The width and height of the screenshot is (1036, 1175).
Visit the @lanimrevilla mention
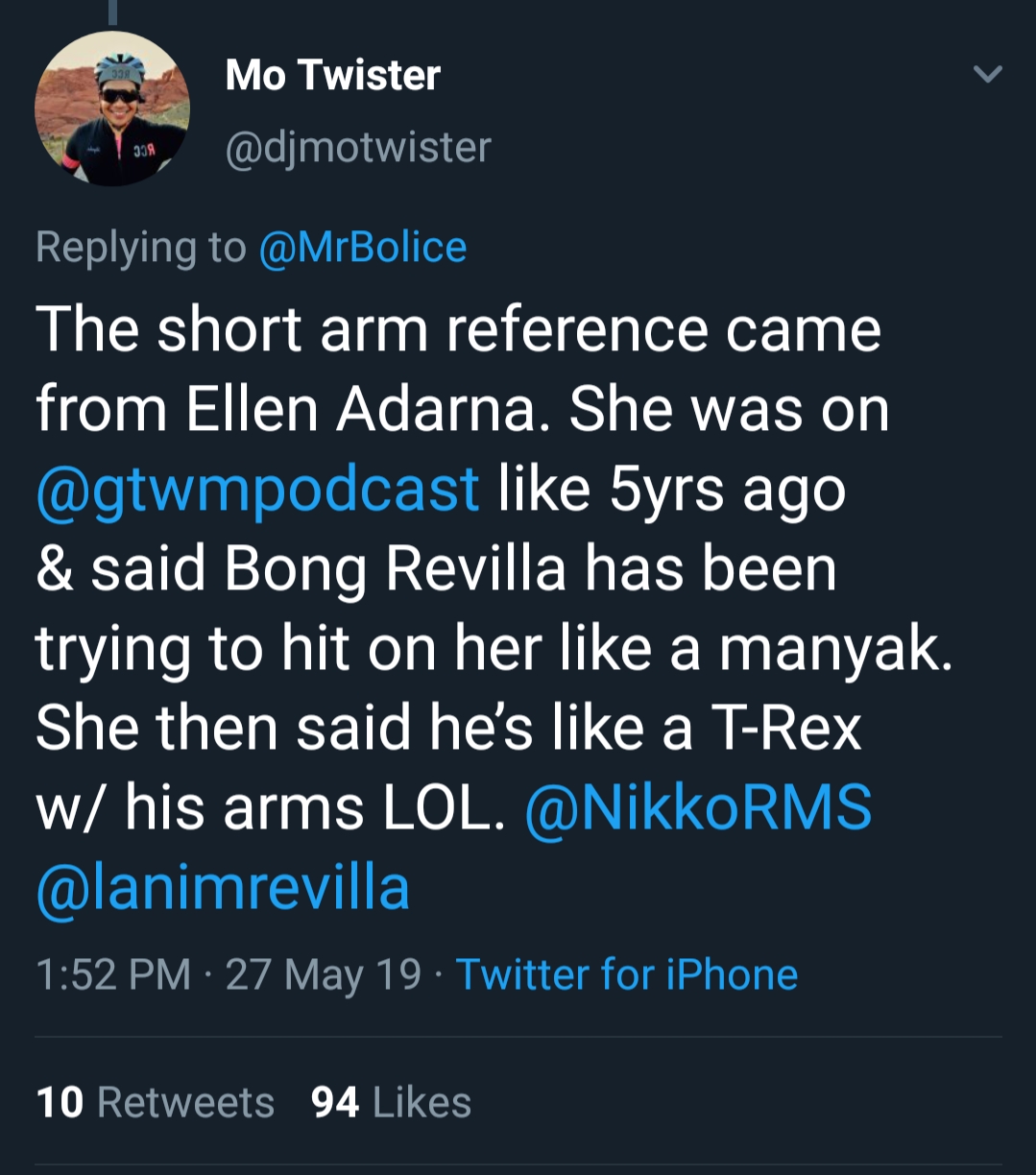(223, 886)
